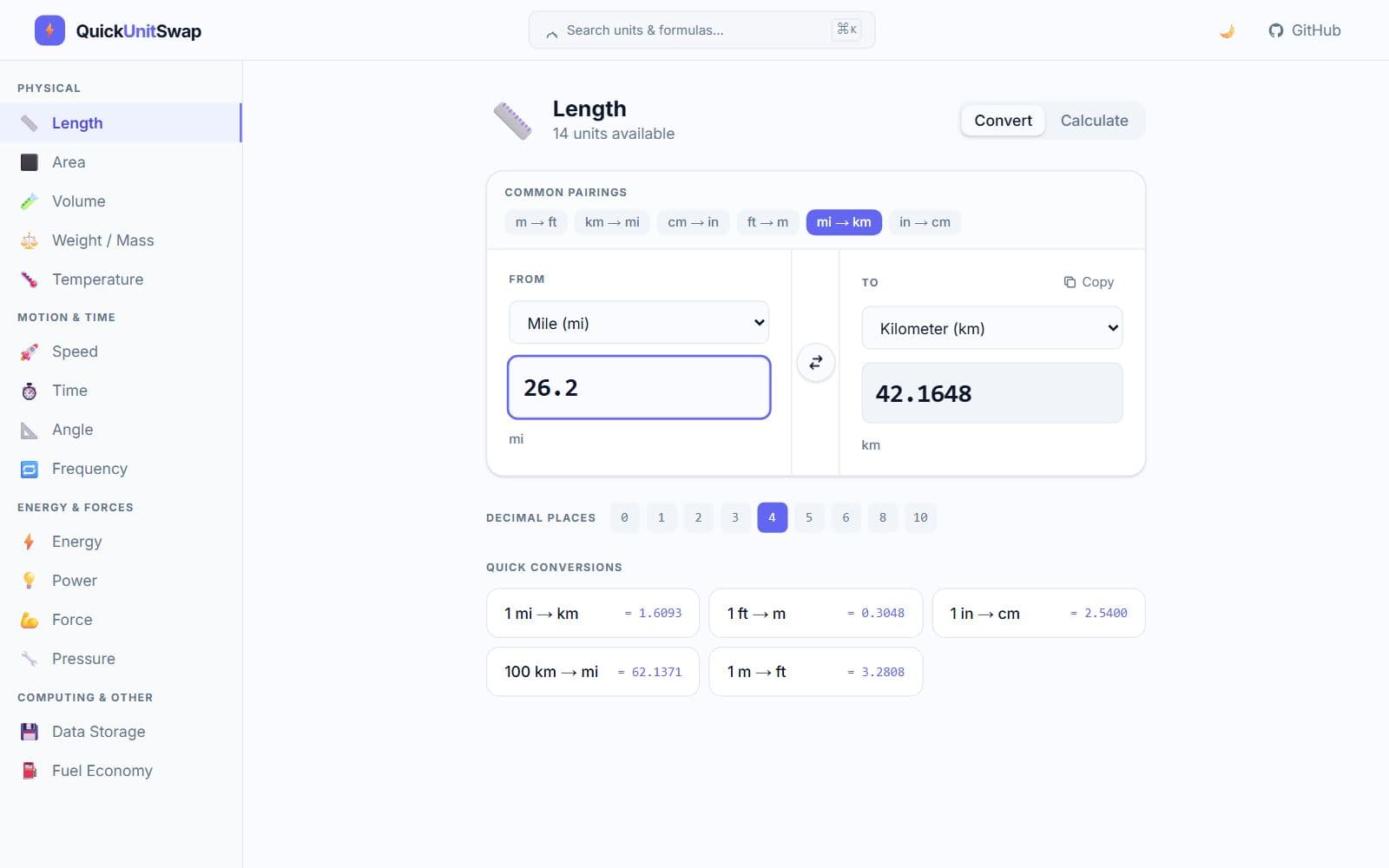Image resolution: width=1389 pixels, height=868 pixels.
Task: Choose the Temperature thermometer icon
Action: 30,279
